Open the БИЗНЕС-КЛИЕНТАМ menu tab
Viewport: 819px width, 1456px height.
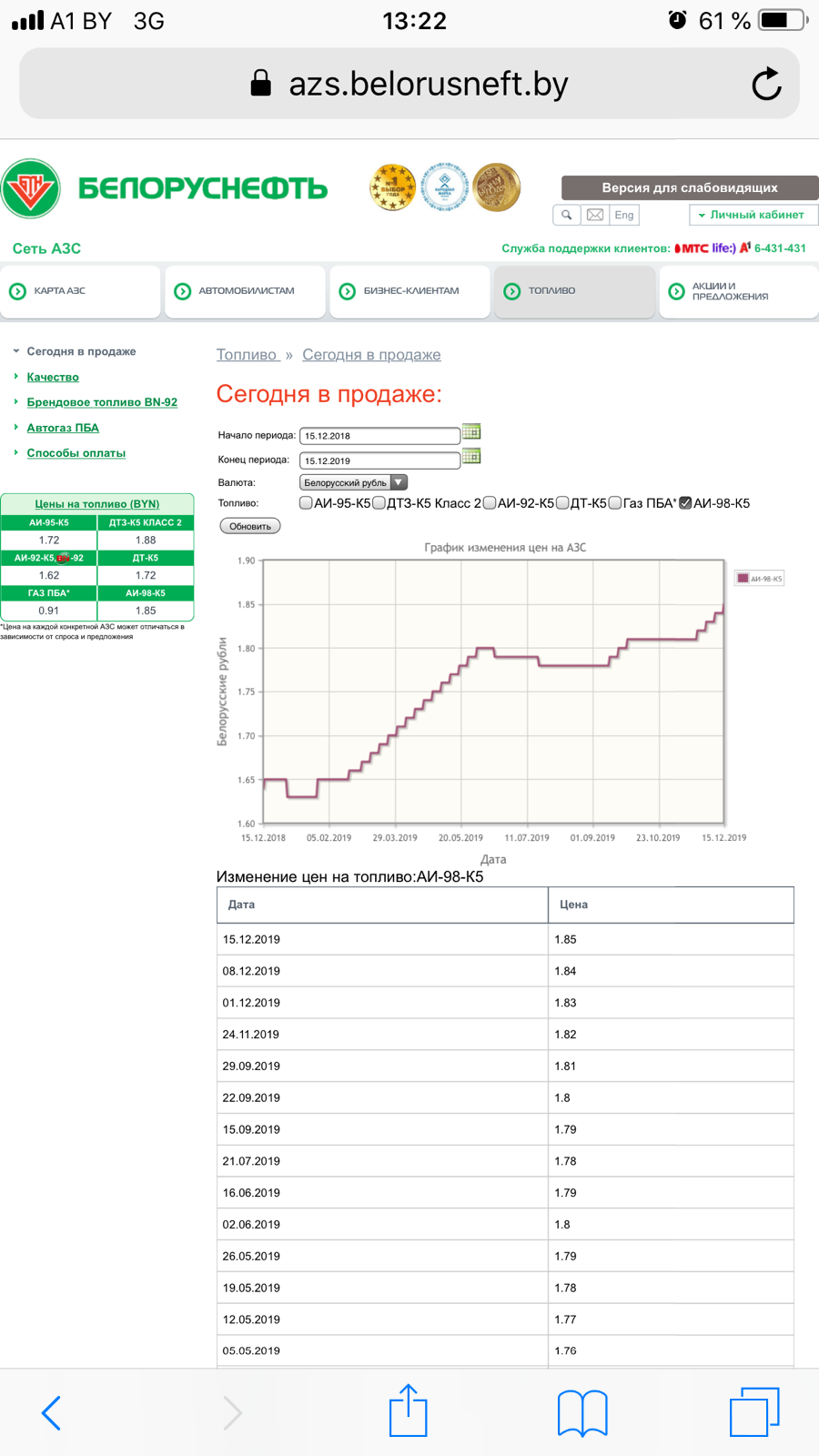point(409,291)
